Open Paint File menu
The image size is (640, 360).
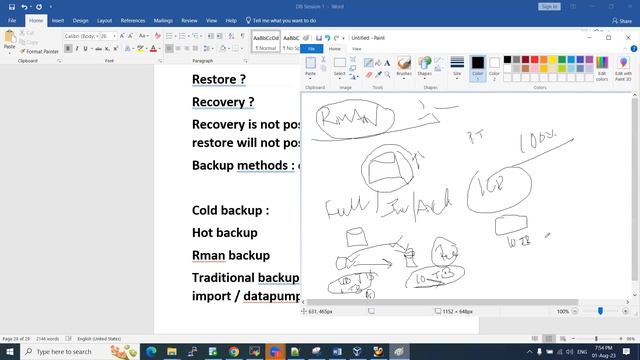point(311,49)
